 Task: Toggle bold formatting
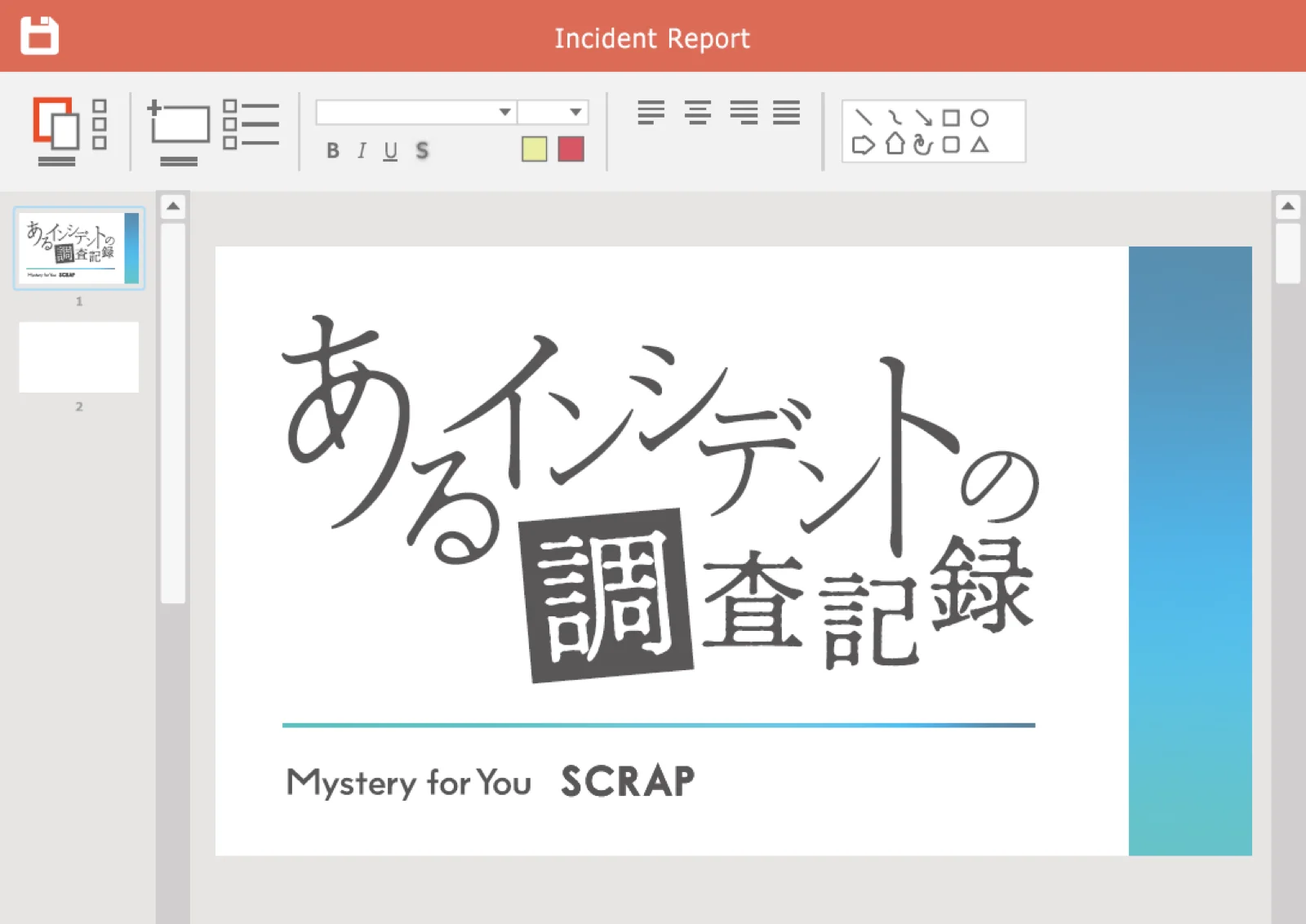point(333,150)
